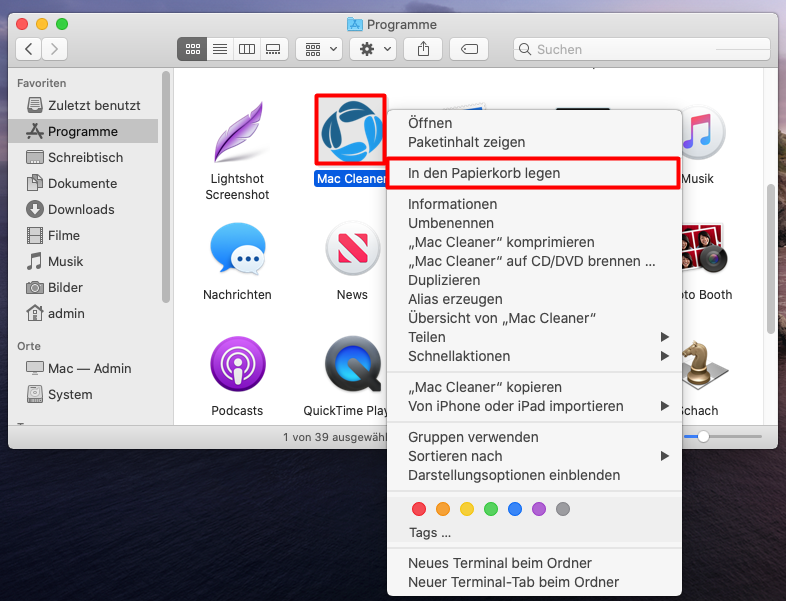786x601 pixels.
Task: Choose Gruppen verwenden
Action: 534,438
